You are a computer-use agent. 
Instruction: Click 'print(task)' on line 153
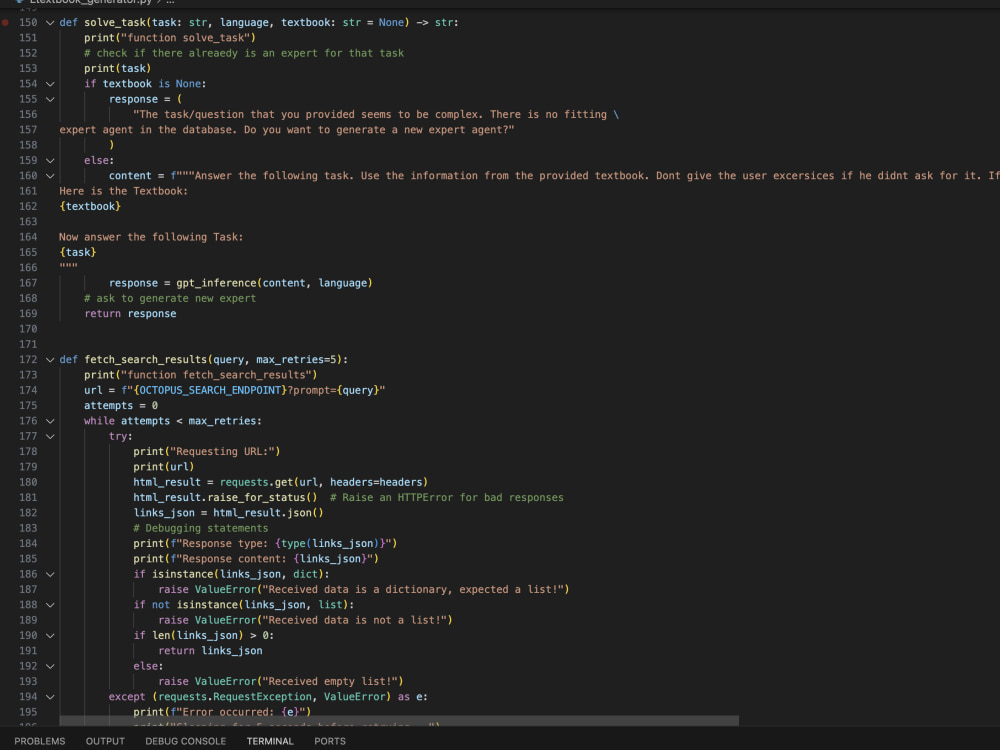pos(117,68)
